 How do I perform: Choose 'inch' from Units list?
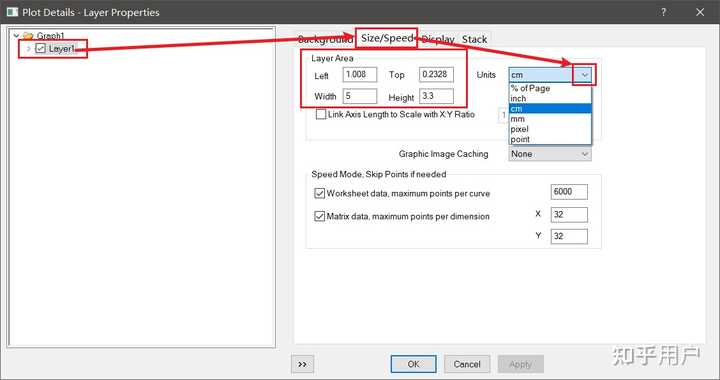point(550,98)
